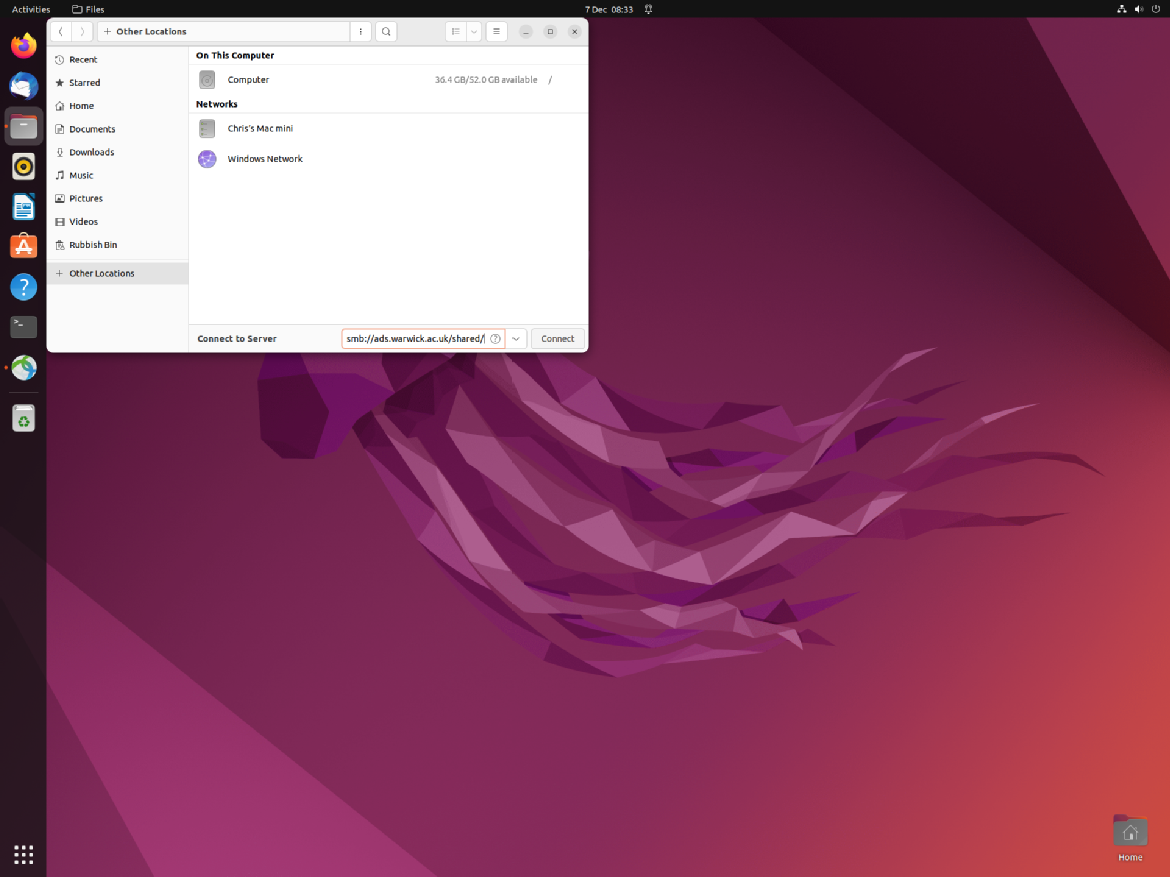This screenshot has width=1170, height=877.
Task: Show server address help icon
Action: 495,339
